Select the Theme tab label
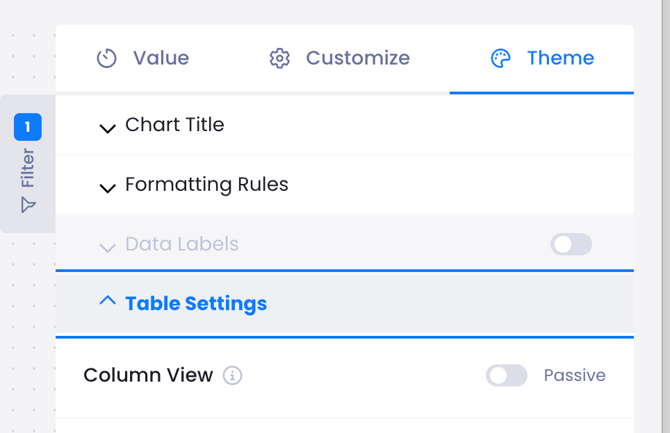The image size is (670, 433). [x=561, y=58]
